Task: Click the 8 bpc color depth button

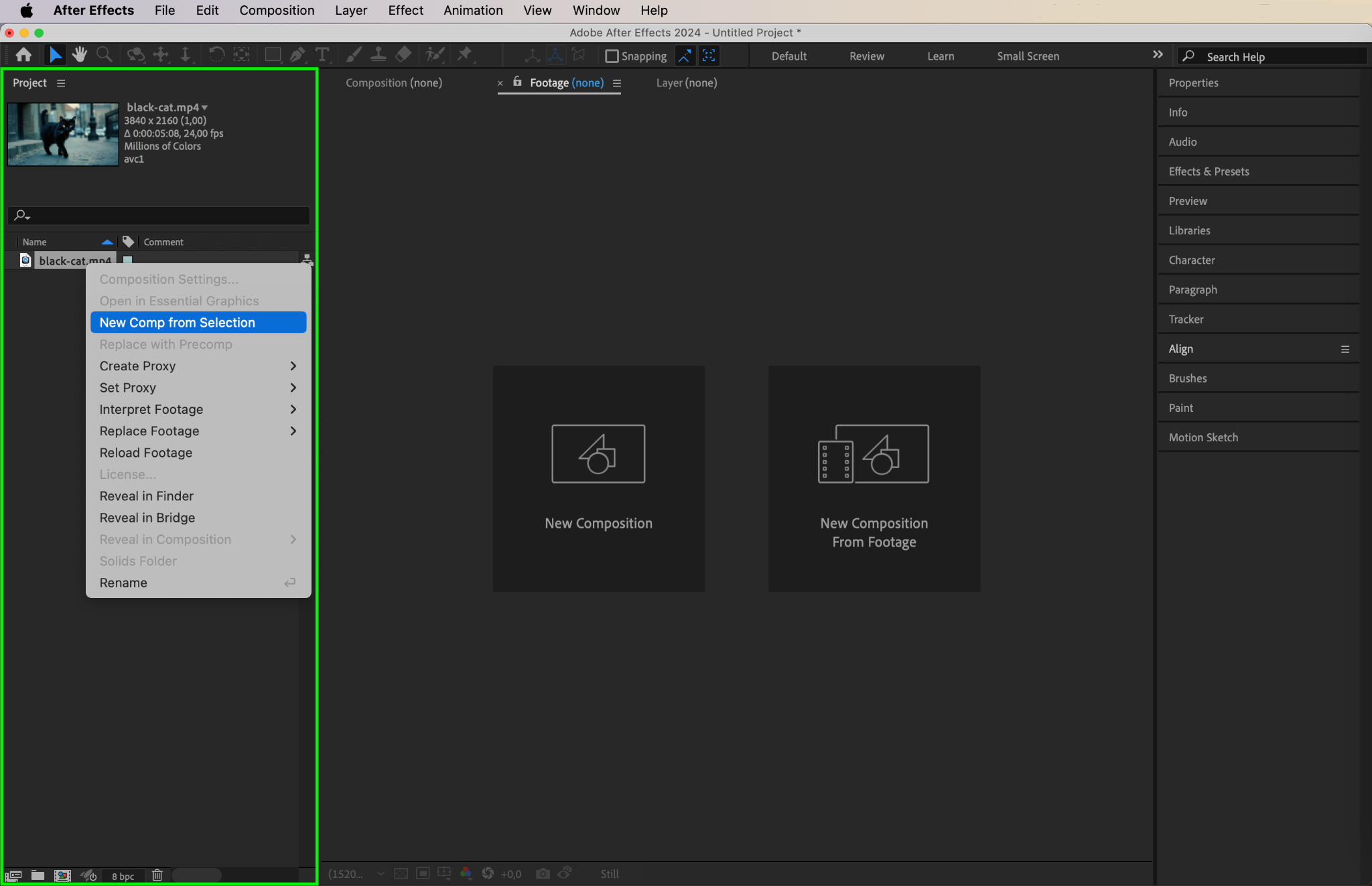Action: [x=123, y=876]
